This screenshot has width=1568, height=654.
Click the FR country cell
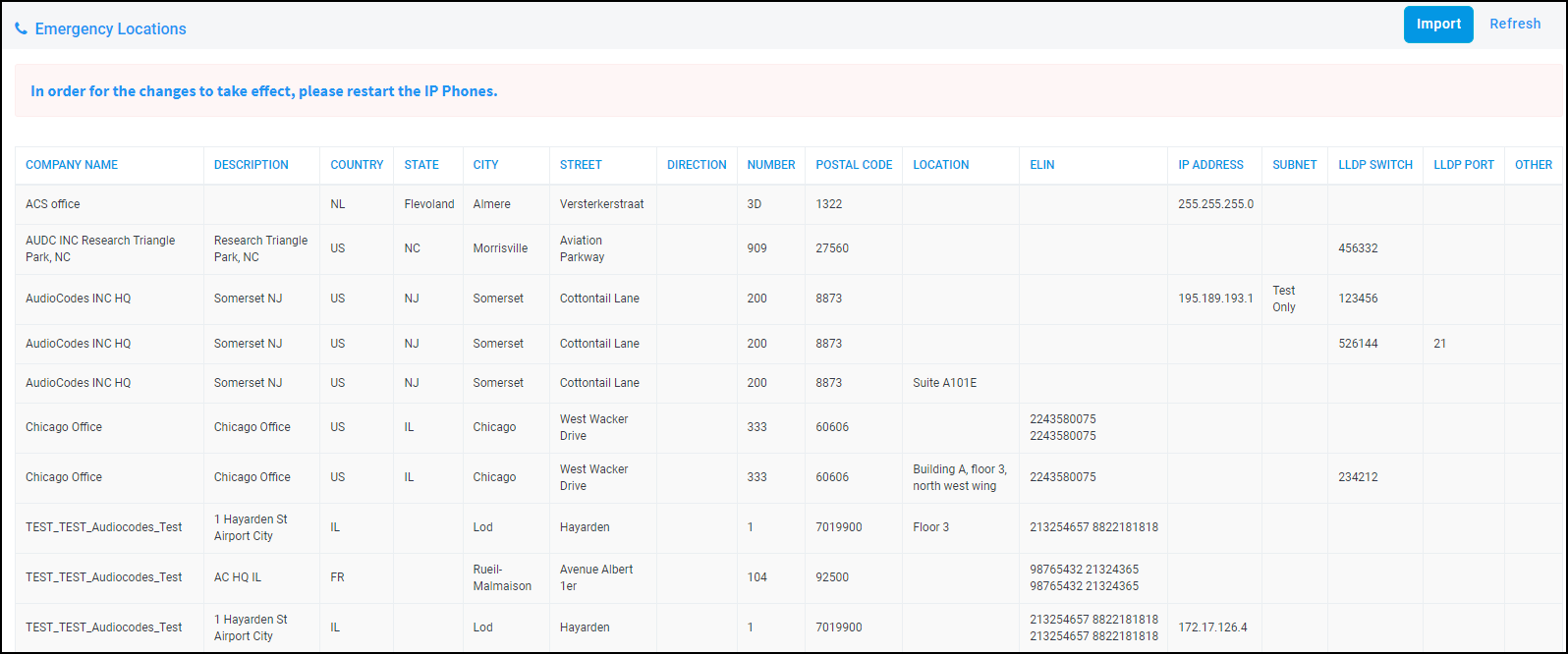[337, 577]
